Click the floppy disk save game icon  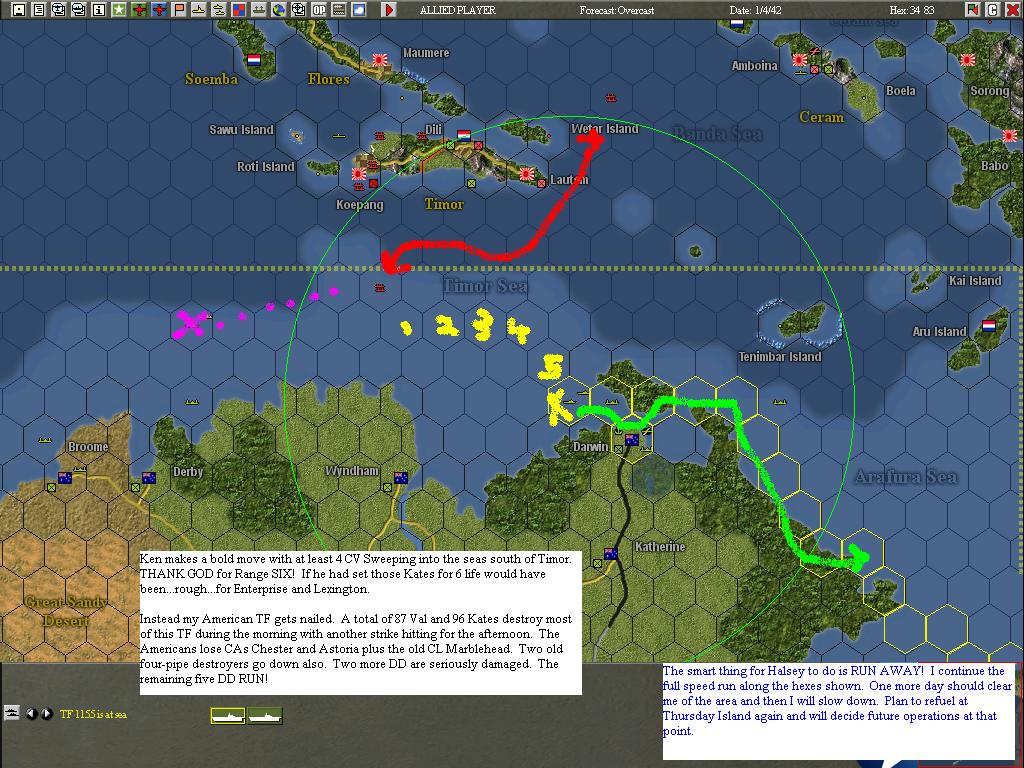pyautogui.click(x=18, y=9)
